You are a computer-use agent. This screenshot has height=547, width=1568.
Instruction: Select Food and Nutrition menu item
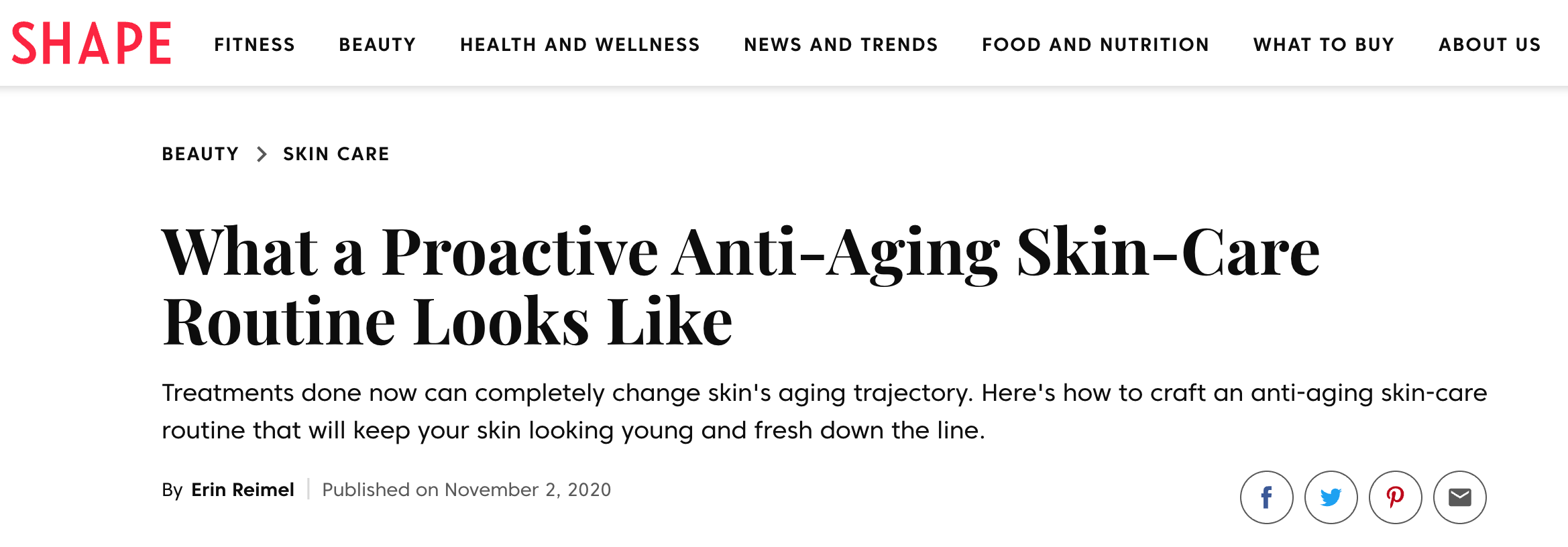(1095, 45)
